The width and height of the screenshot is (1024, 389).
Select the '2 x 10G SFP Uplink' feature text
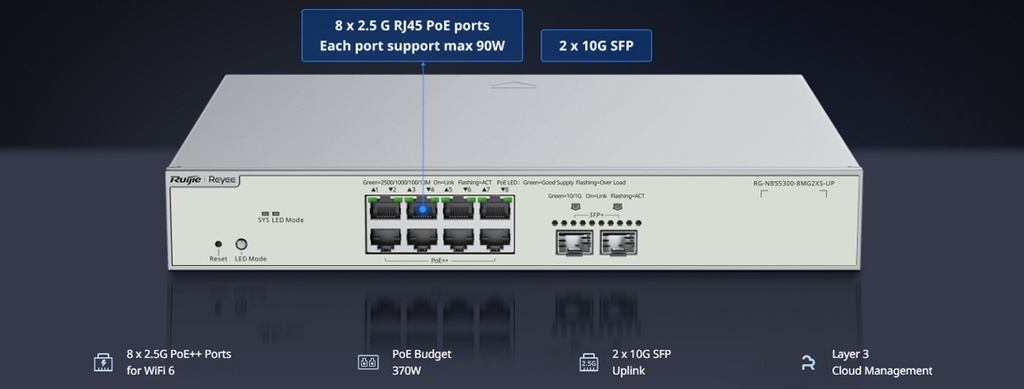641,362
